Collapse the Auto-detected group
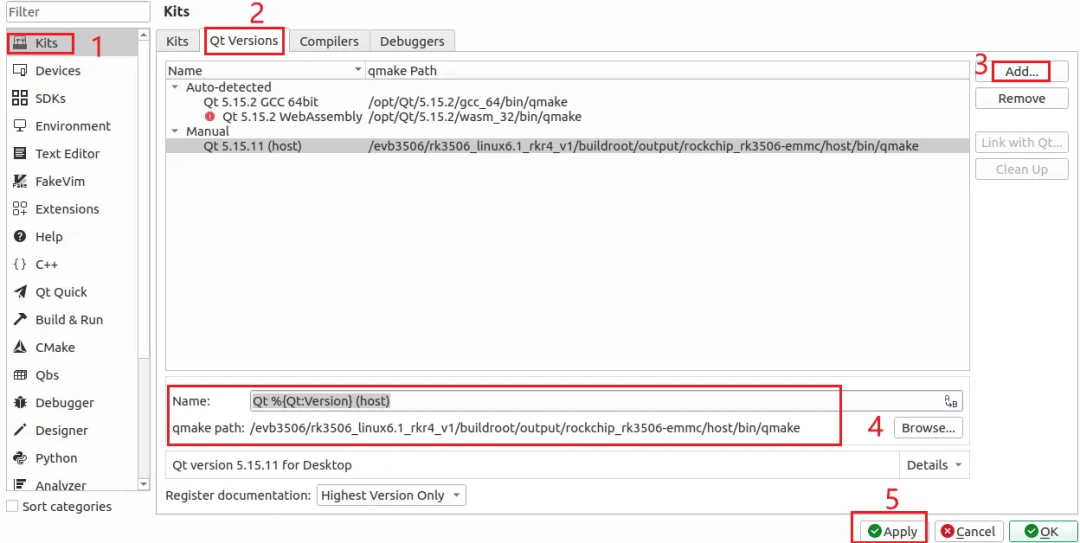The width and height of the screenshot is (1080, 543). point(174,88)
